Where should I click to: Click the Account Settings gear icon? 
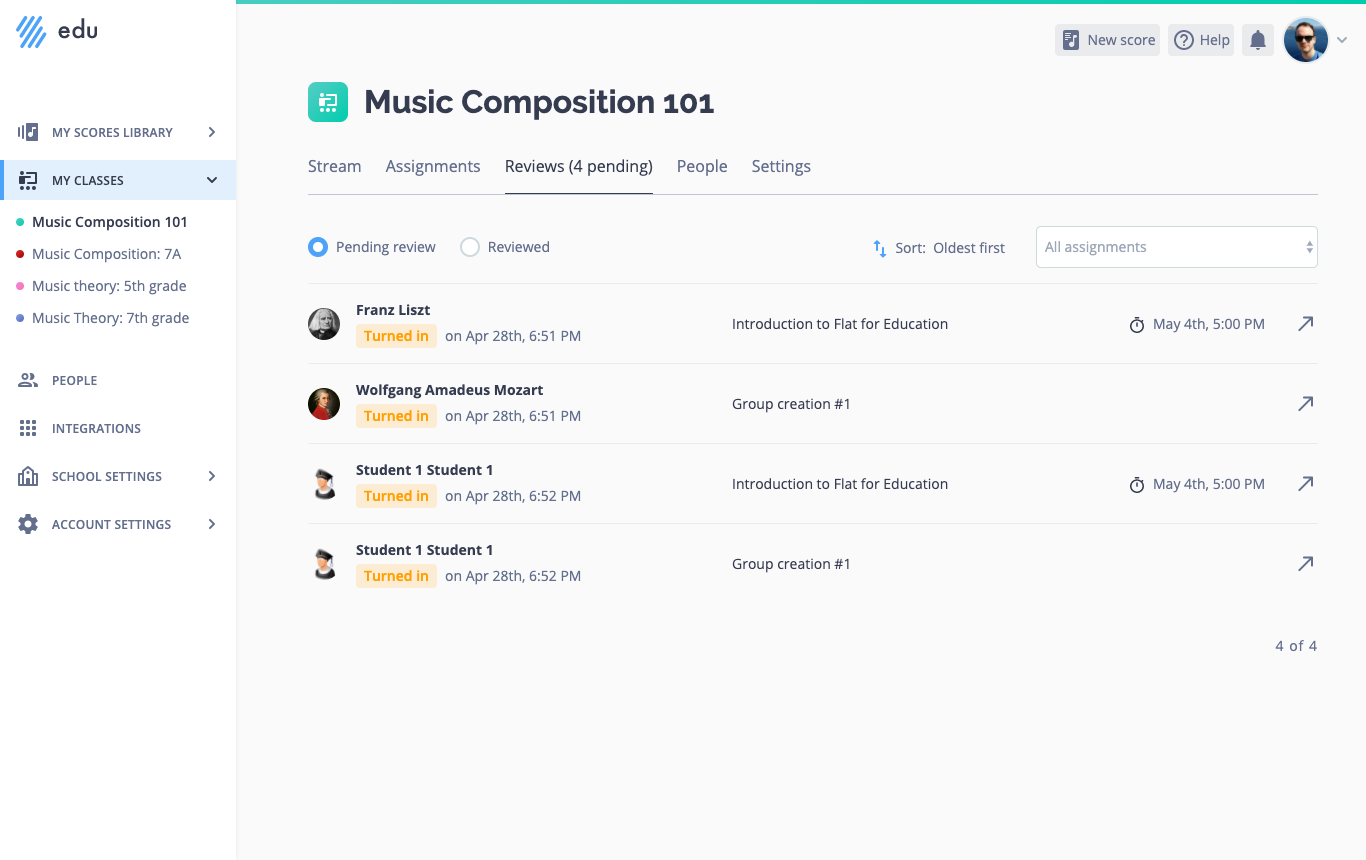[28, 524]
